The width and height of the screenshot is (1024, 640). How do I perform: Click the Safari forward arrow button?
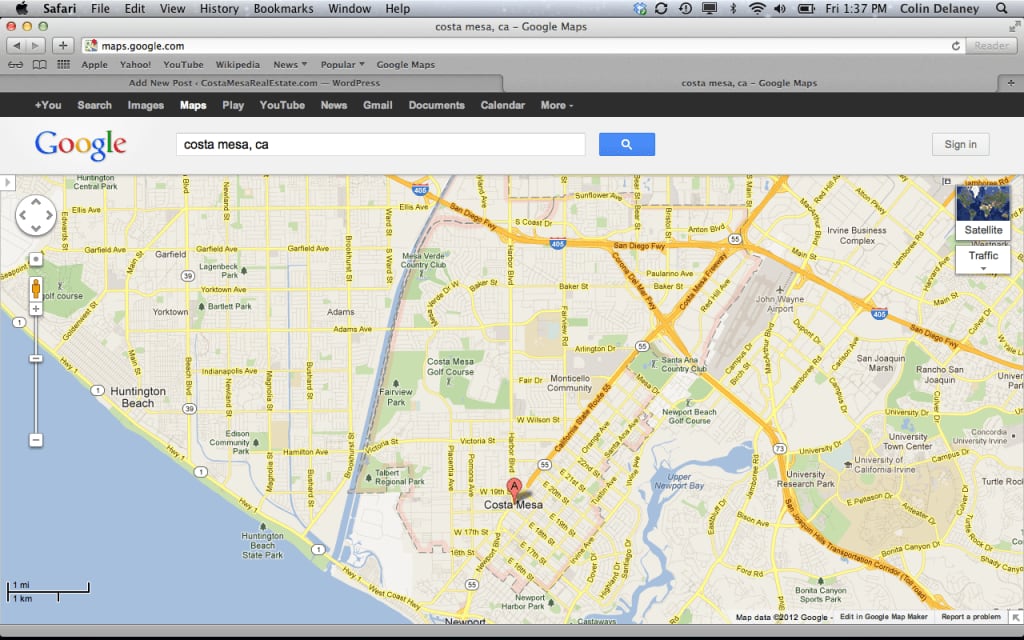(x=36, y=46)
